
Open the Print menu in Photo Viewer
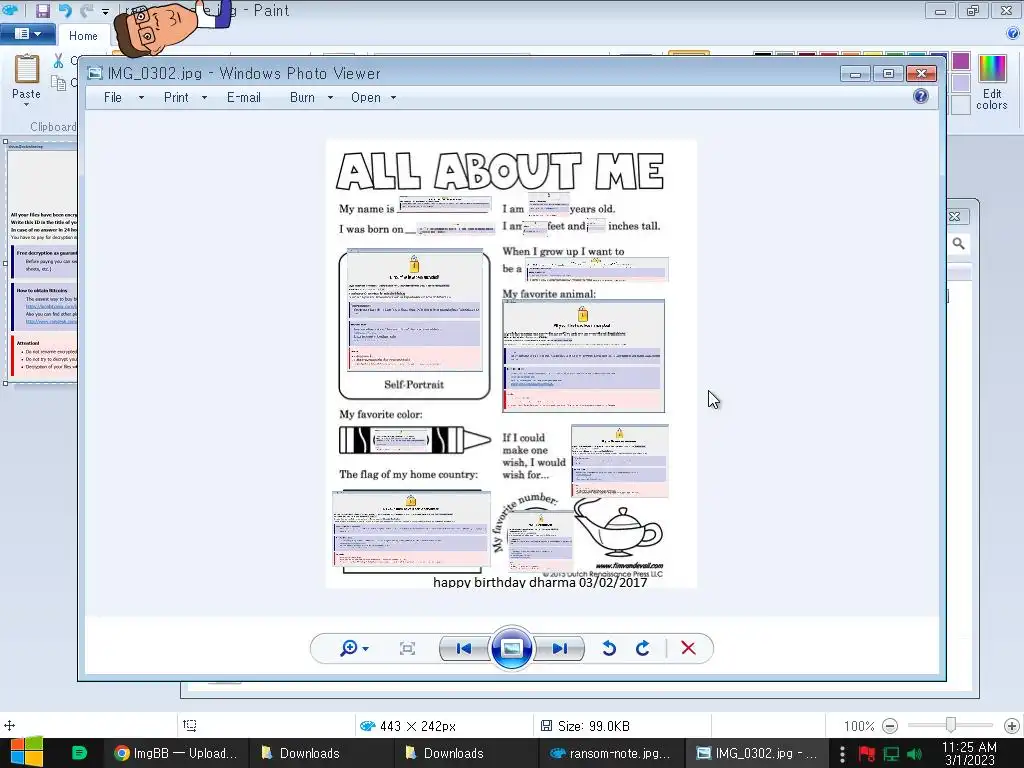pyautogui.click(x=176, y=97)
